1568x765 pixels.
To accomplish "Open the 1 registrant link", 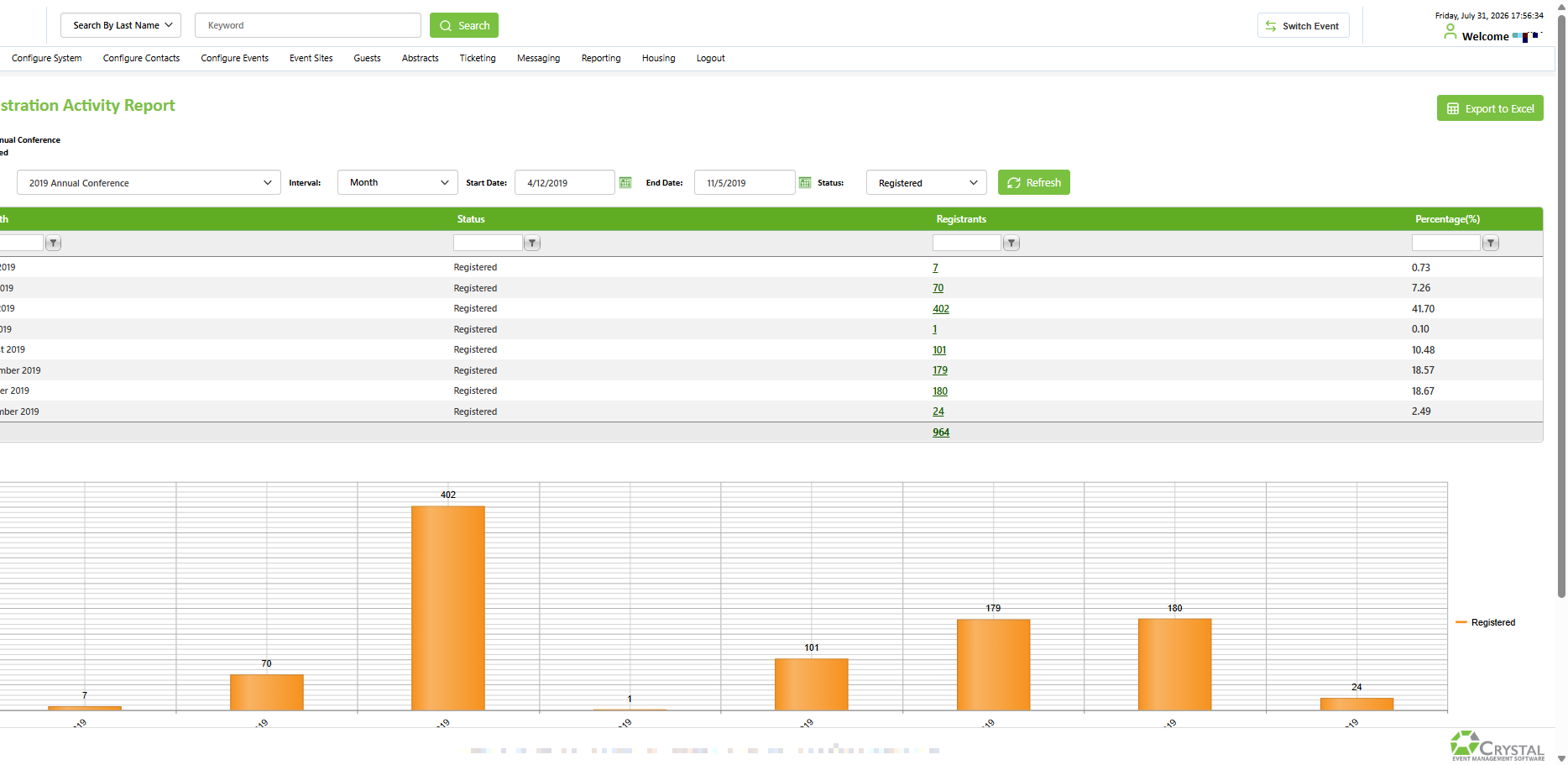I will pos(935,329).
